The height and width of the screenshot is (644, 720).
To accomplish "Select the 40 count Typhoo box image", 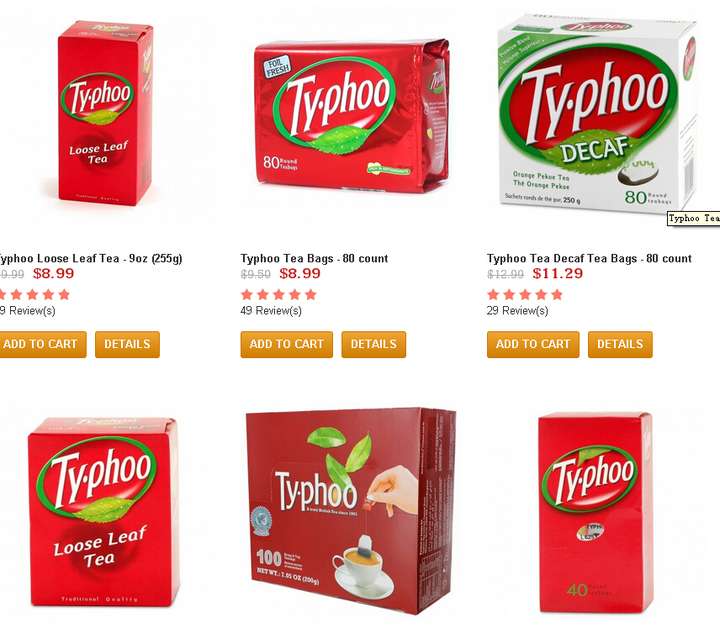I will 596,512.
